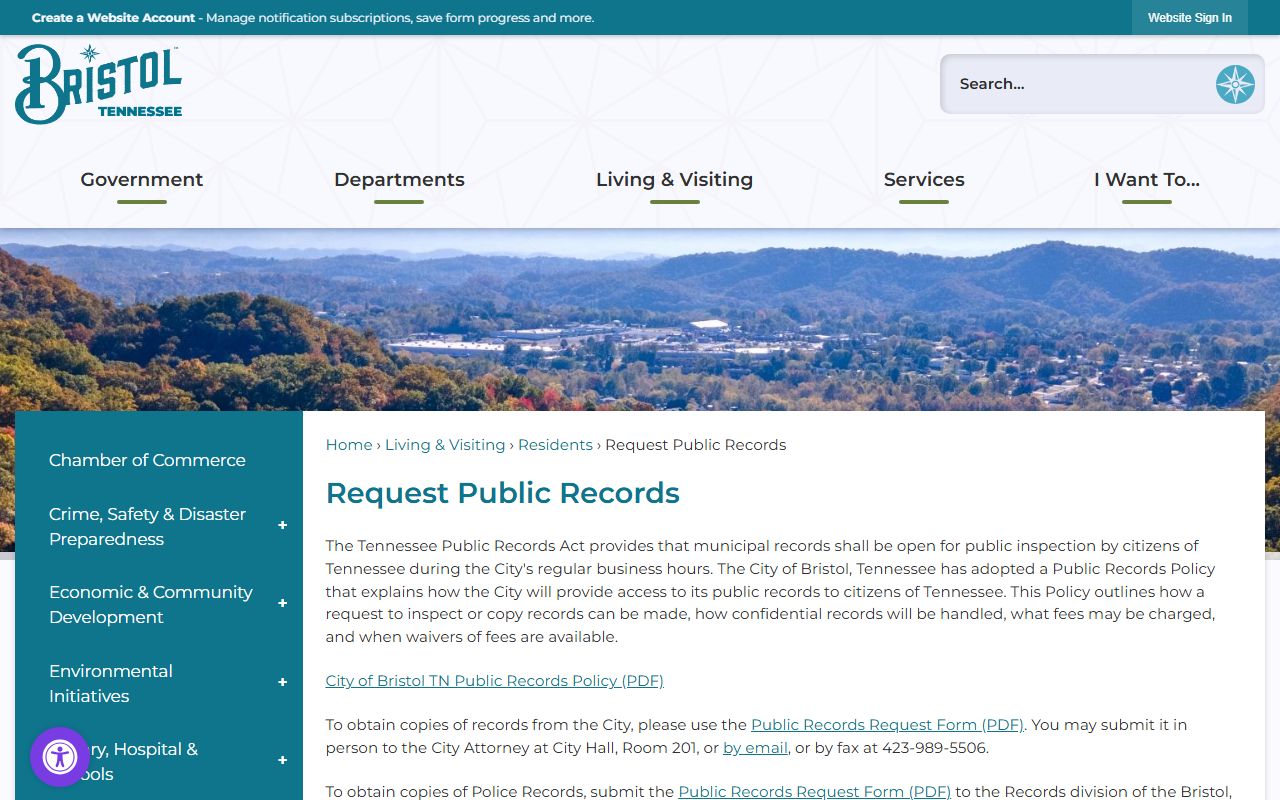This screenshot has width=1280, height=800.
Task: Open Environmental Initiatives page
Action: (x=111, y=683)
